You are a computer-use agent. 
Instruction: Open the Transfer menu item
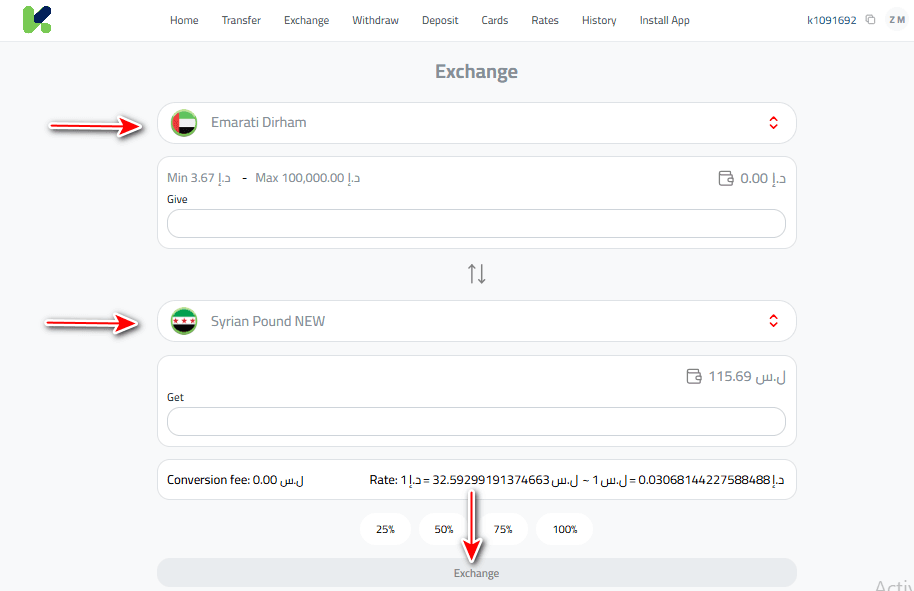(x=241, y=20)
